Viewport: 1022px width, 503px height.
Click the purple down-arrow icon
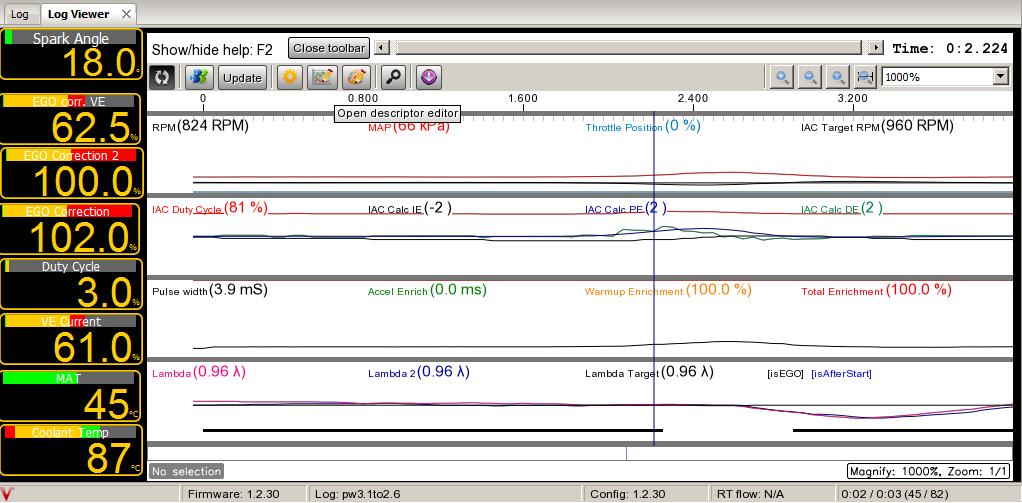429,78
